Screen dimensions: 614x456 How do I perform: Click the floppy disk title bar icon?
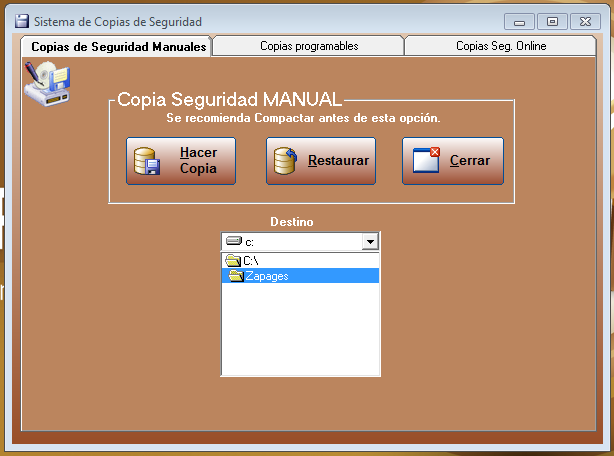[22, 21]
